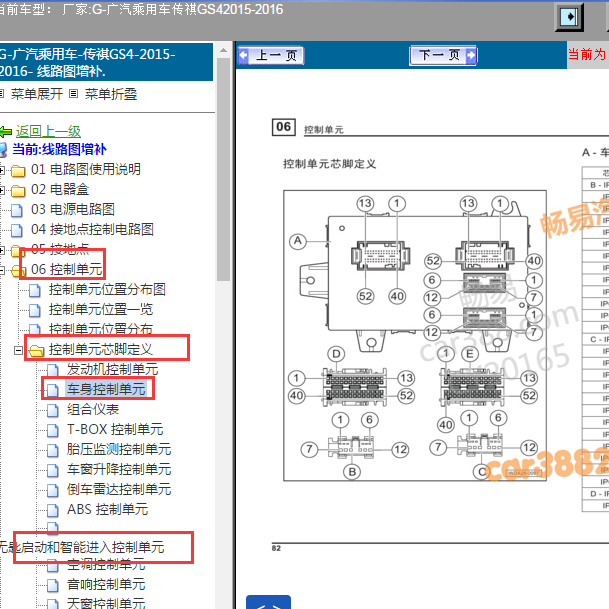Click the document icon beside 倒车雷达控制单元
This screenshot has width=609, height=609.
point(52,490)
